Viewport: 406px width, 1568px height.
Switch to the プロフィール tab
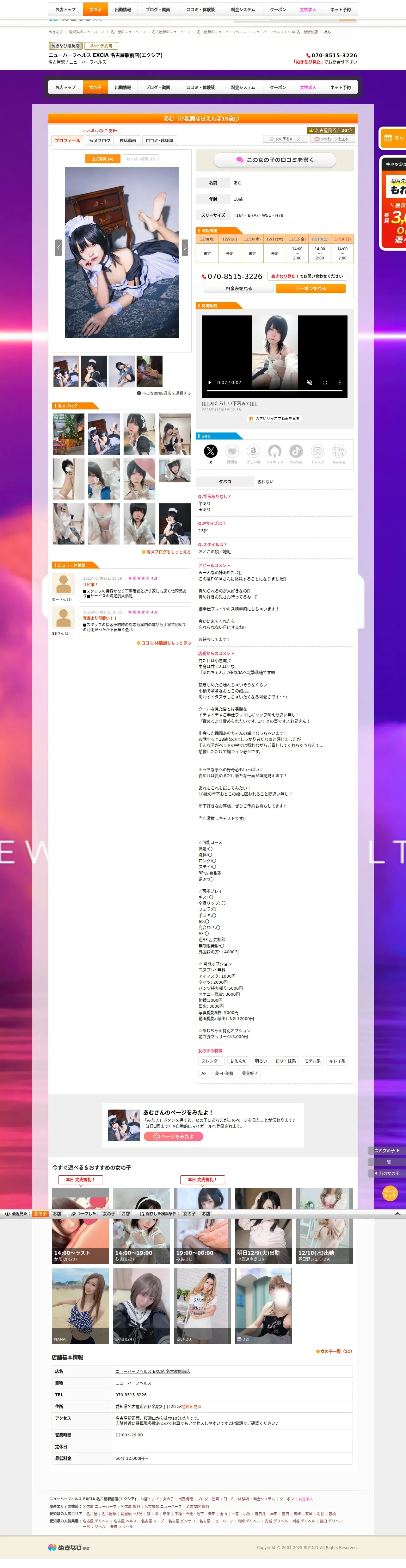pos(67,140)
